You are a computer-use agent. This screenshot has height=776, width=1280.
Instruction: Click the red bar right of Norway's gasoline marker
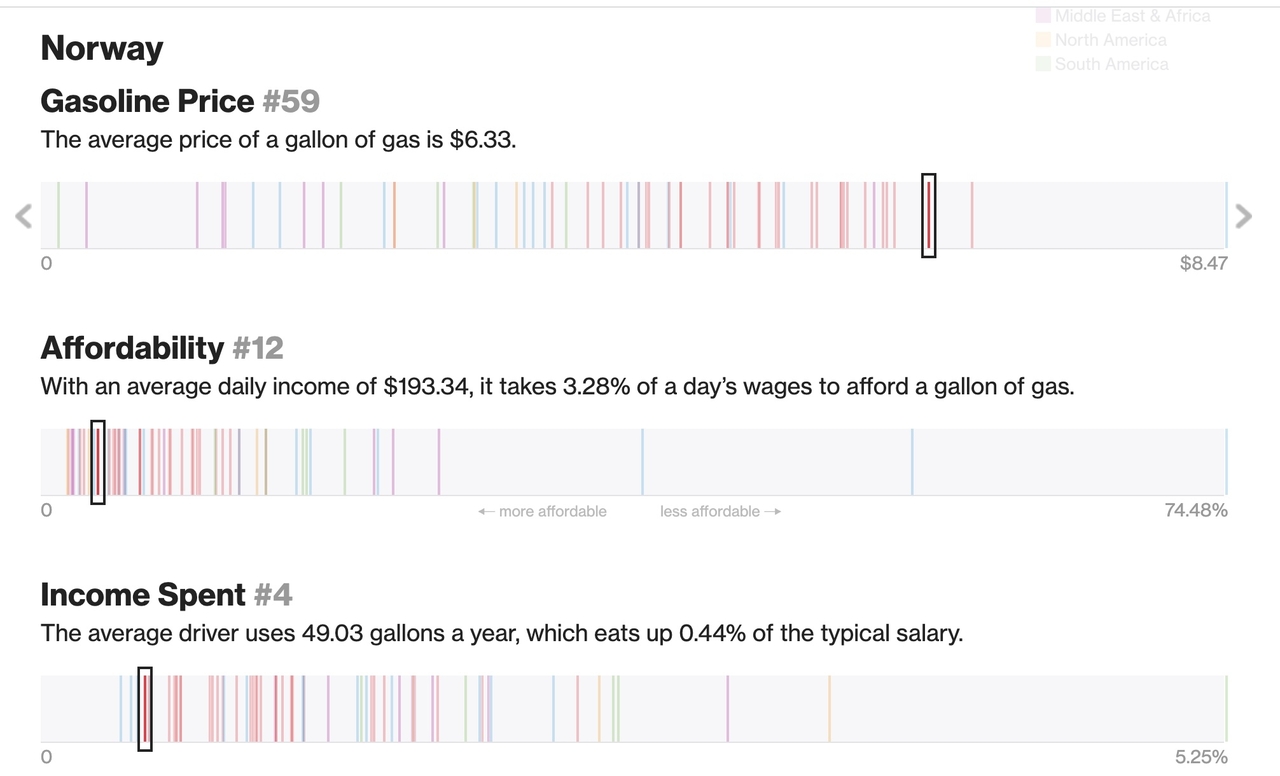click(971, 215)
